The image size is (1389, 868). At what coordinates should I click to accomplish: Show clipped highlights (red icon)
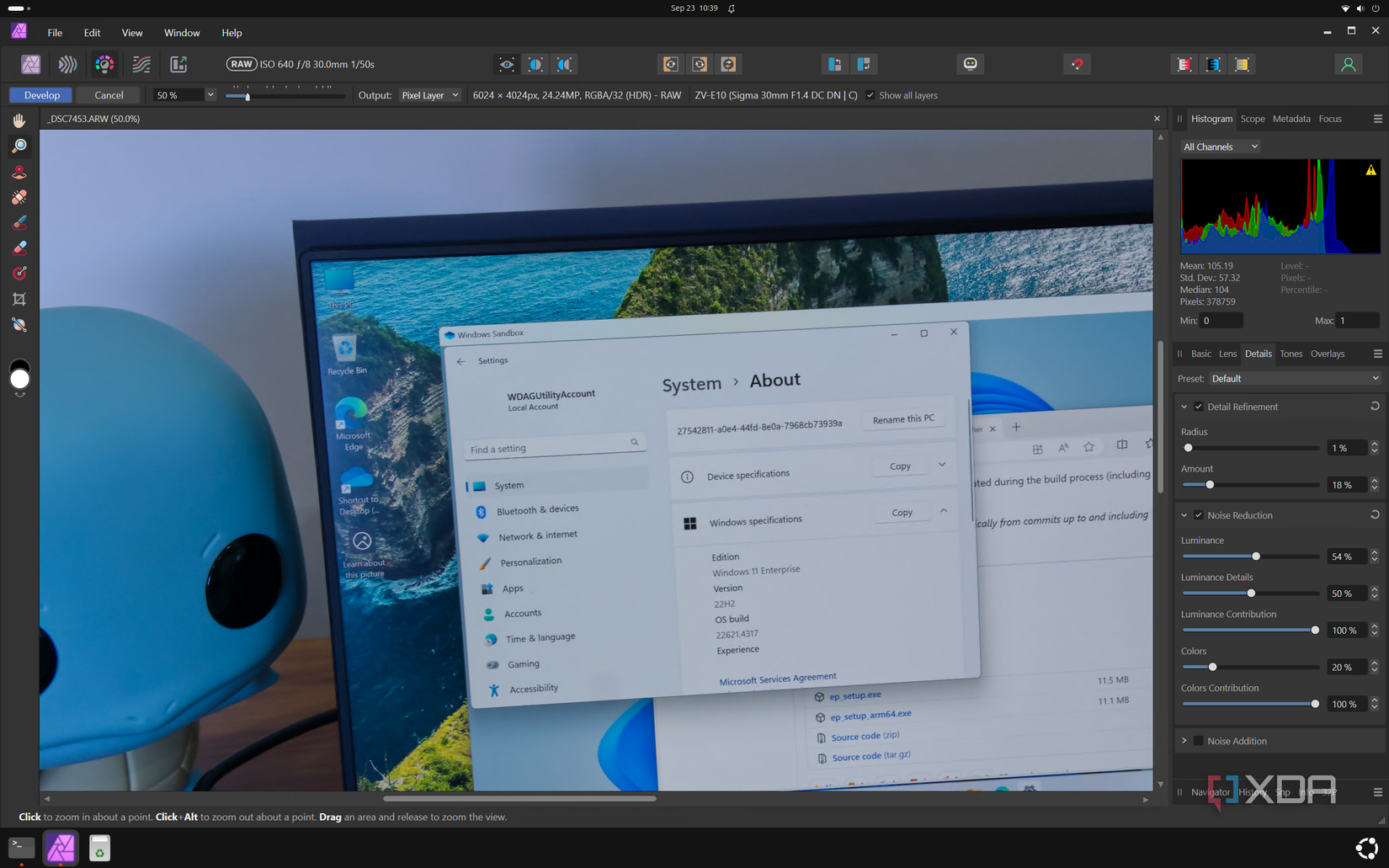tap(1184, 64)
